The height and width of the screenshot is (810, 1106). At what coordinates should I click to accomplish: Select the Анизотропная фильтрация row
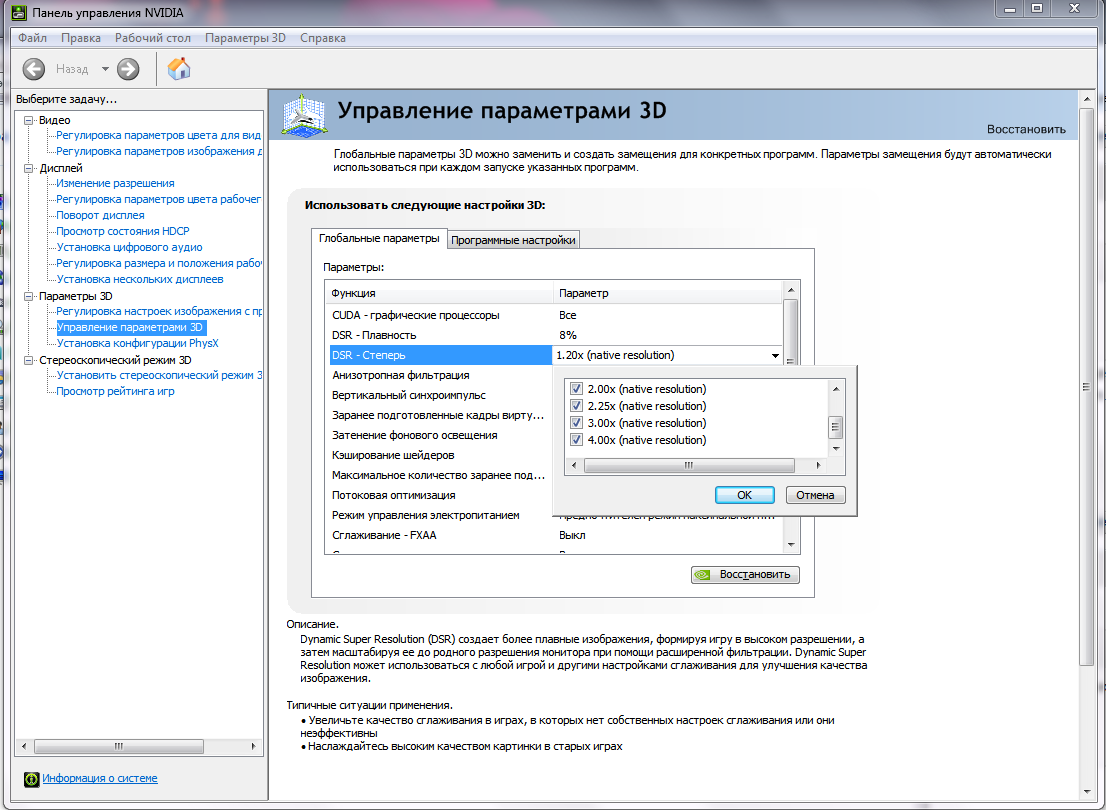click(x=441, y=375)
